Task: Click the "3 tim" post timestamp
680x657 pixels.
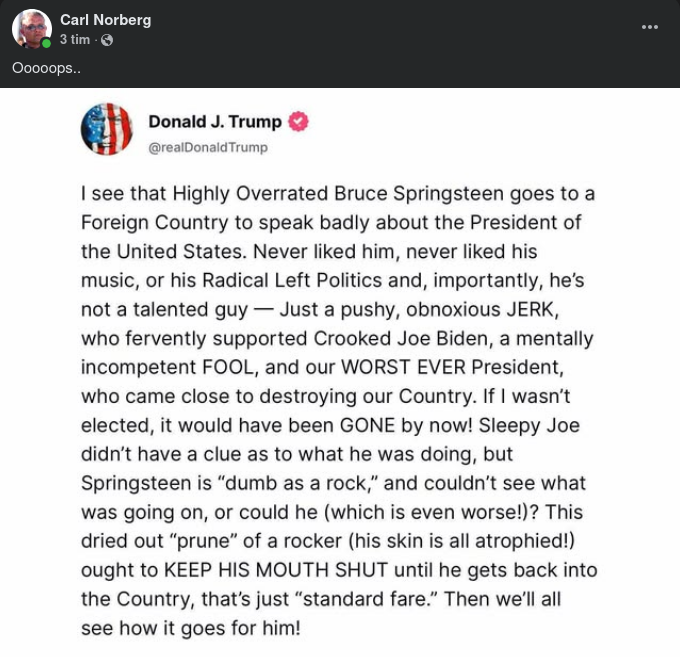Action: (75, 40)
